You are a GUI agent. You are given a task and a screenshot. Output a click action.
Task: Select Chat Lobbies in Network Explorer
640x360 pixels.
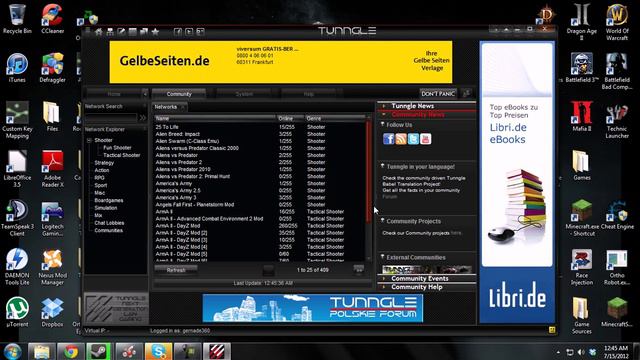click(109, 223)
